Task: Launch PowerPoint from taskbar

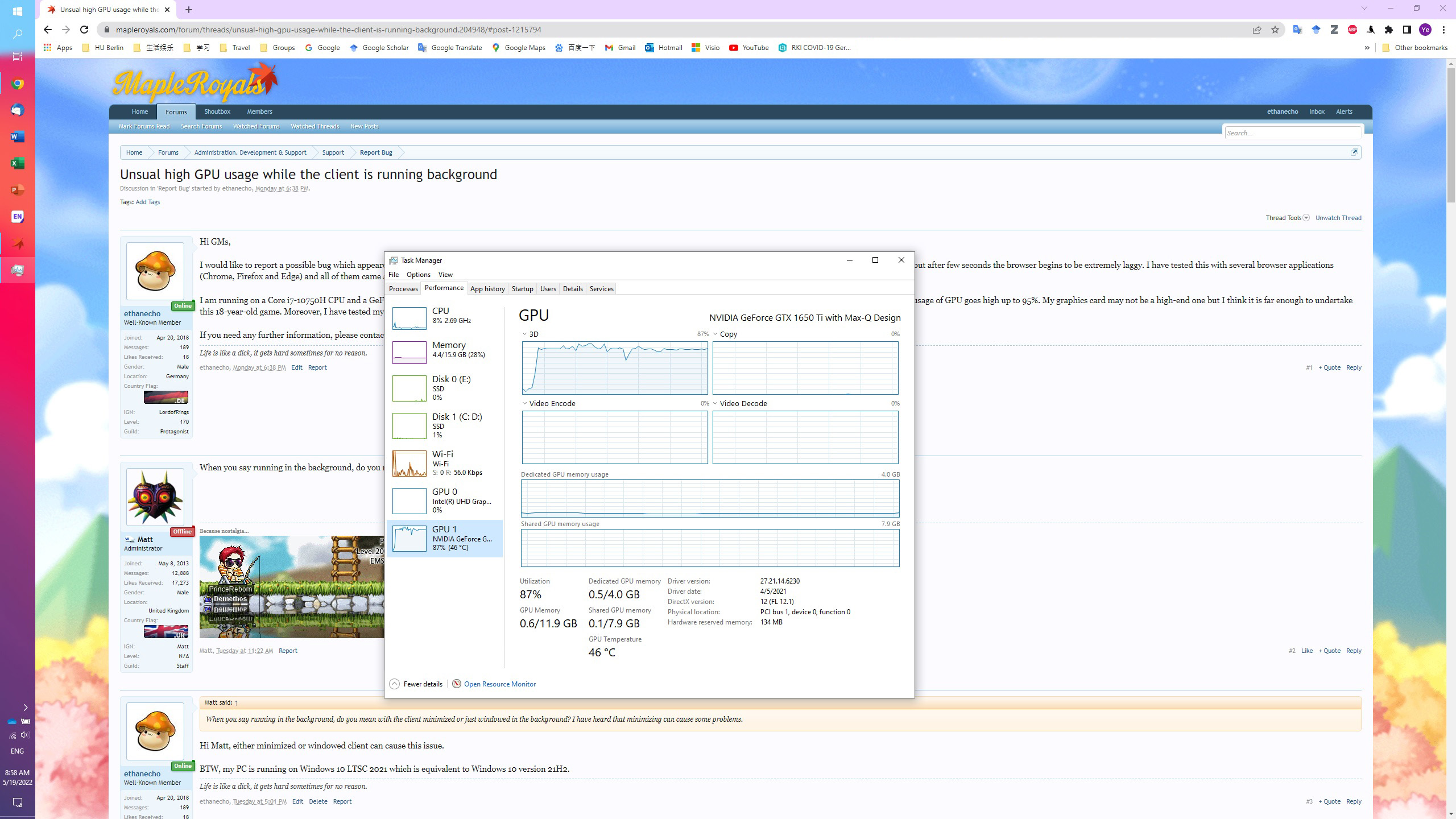Action: click(17, 190)
